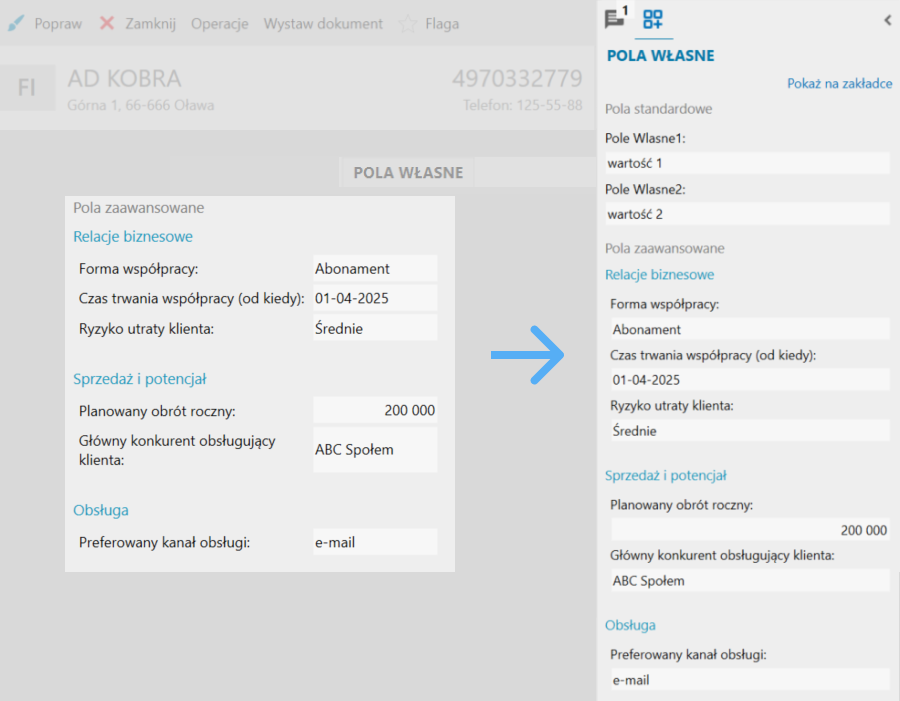
Task: Click the side panel Planowany obrót roczny value
Action: click(x=749, y=530)
